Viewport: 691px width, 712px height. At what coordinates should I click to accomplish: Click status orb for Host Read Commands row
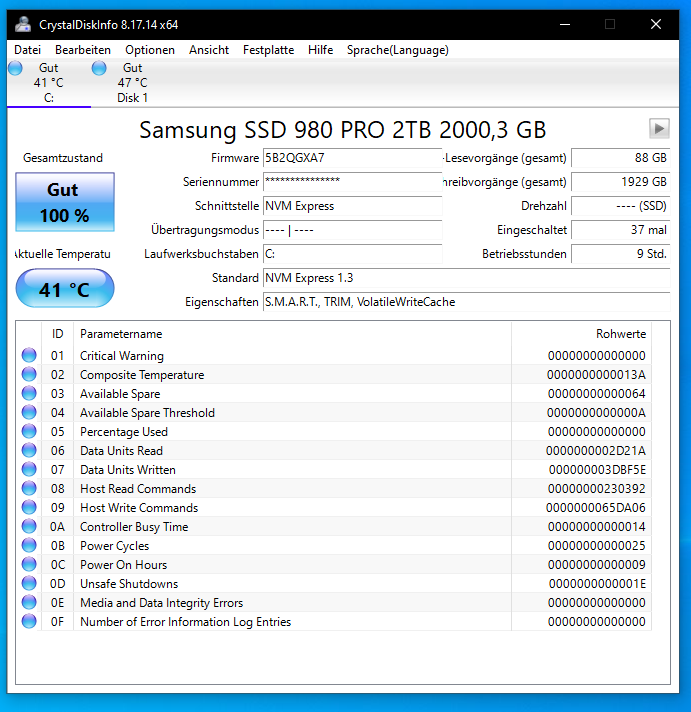29,488
